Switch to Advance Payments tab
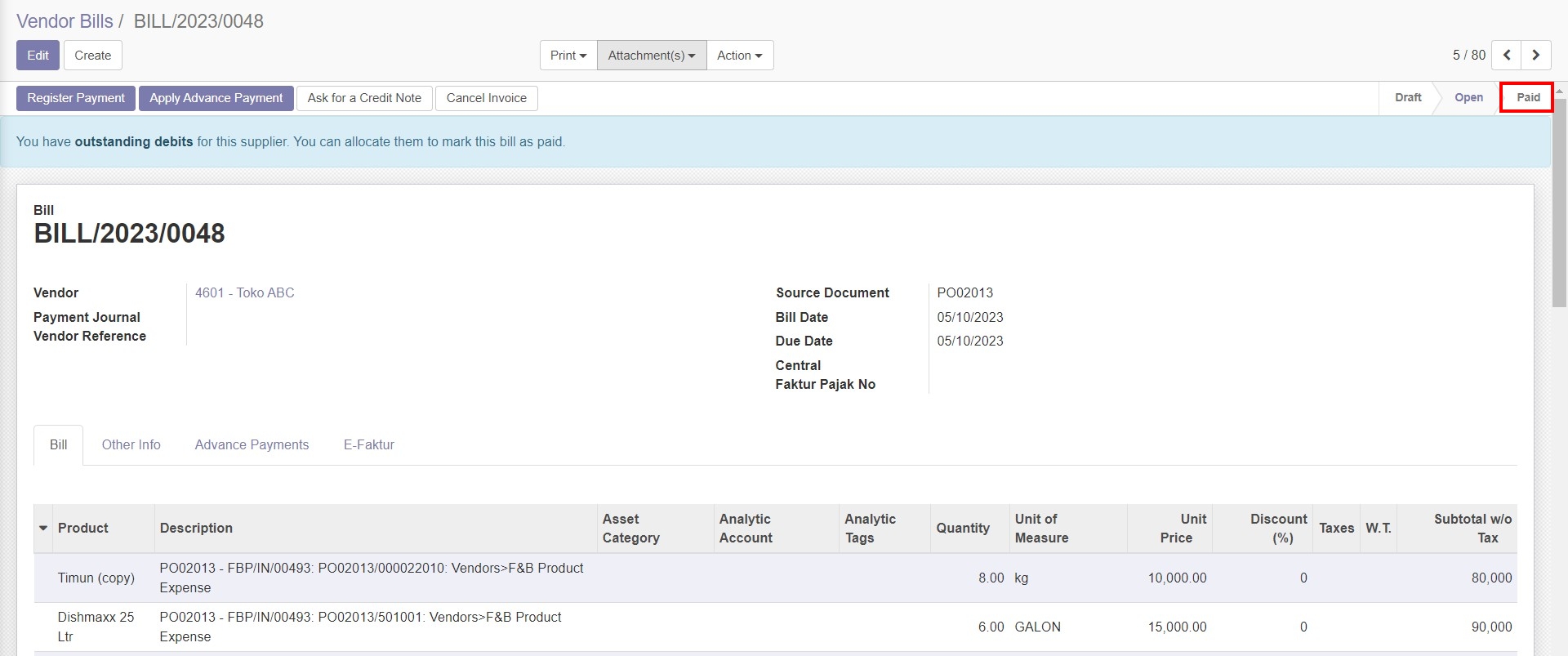The height and width of the screenshot is (656, 1568). point(252,445)
